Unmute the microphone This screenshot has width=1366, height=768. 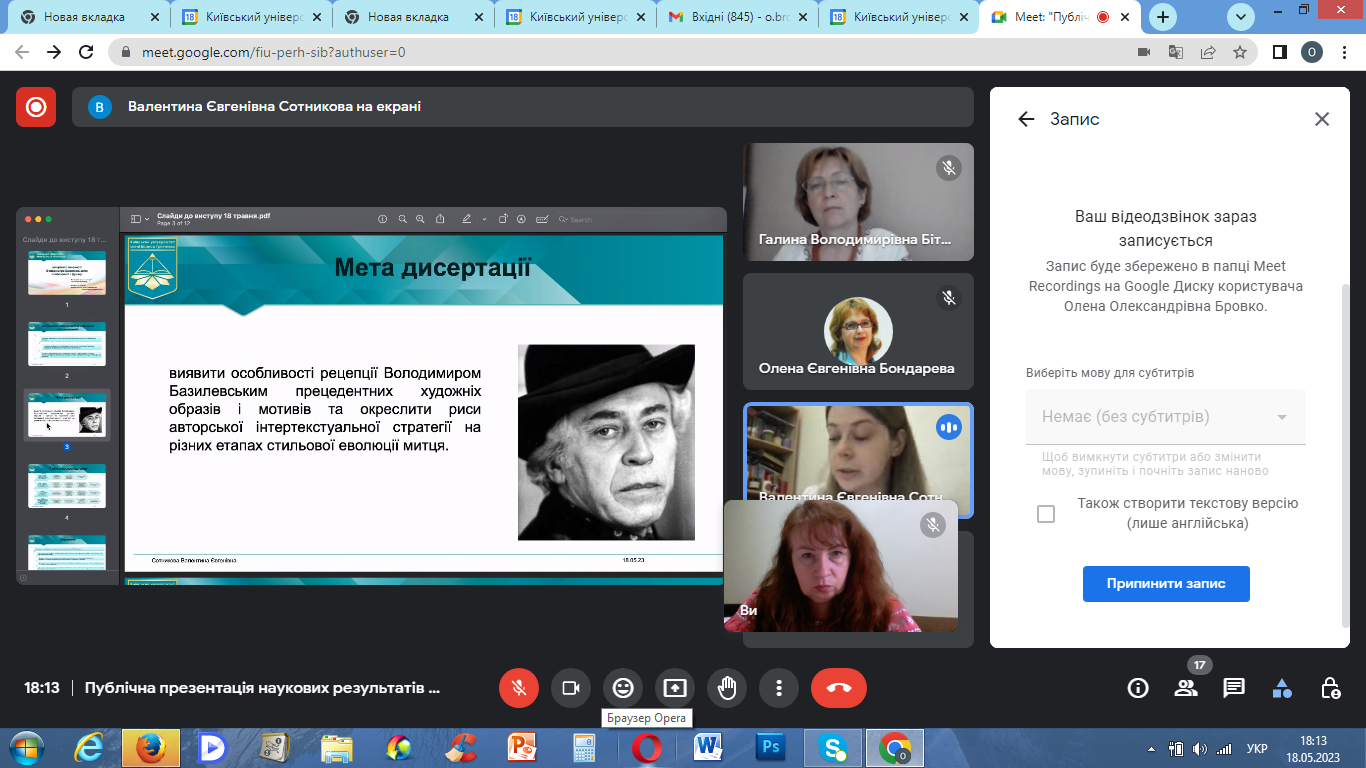[519, 688]
